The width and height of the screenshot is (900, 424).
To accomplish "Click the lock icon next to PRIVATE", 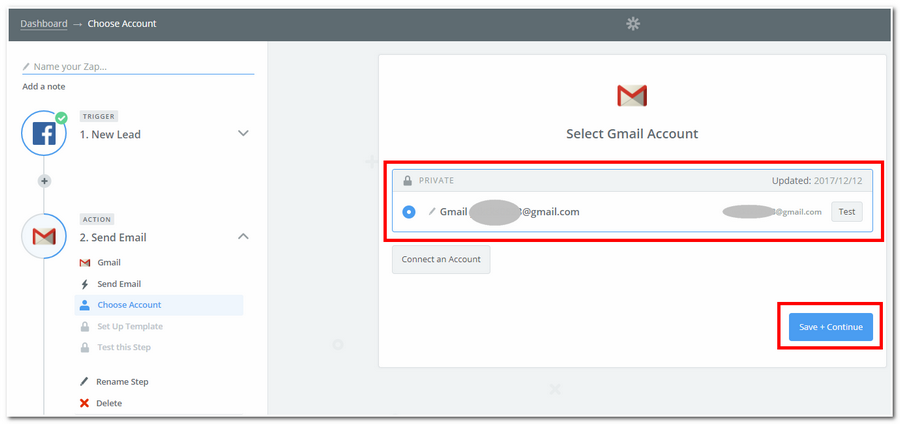I will [408, 181].
